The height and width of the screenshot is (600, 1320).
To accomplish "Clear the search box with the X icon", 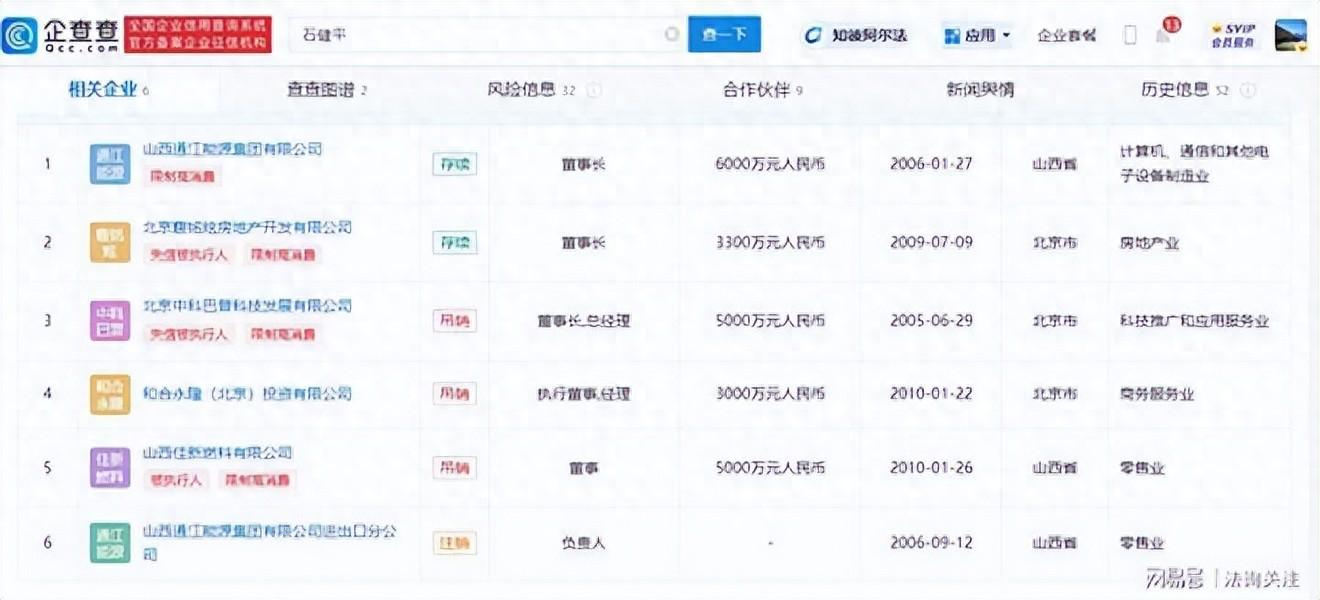I will pyautogui.click(x=672, y=34).
